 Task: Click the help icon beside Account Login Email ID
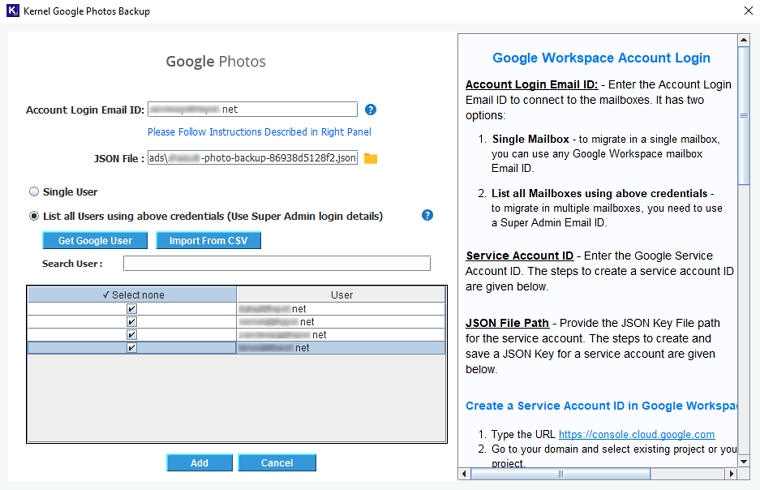(370, 110)
